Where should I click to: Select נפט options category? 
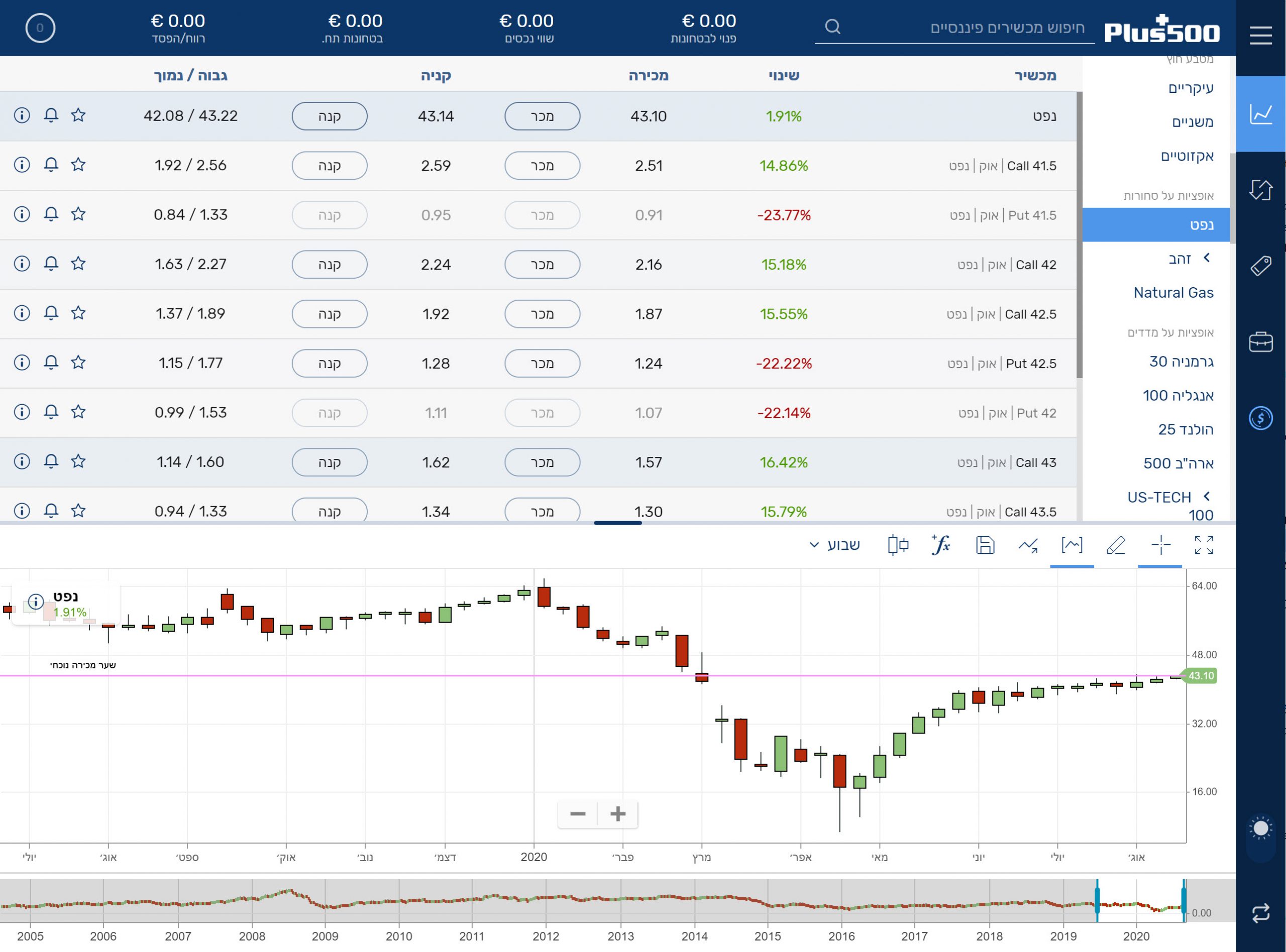[1156, 225]
